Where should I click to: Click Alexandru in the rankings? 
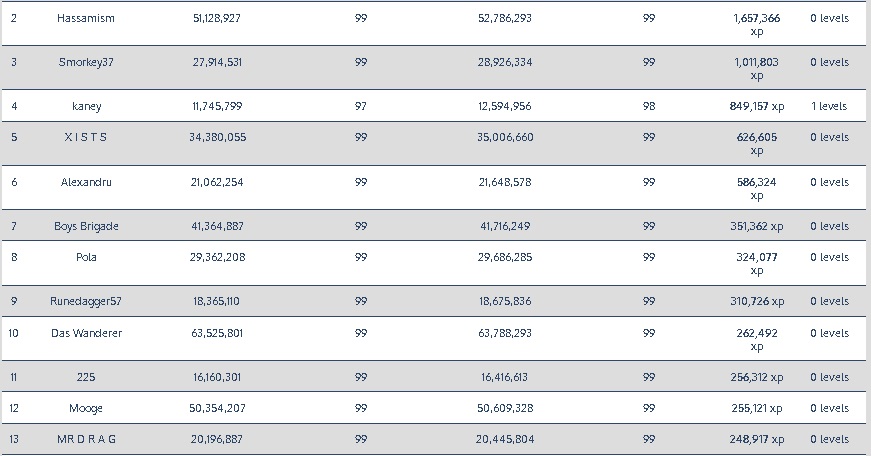86,182
